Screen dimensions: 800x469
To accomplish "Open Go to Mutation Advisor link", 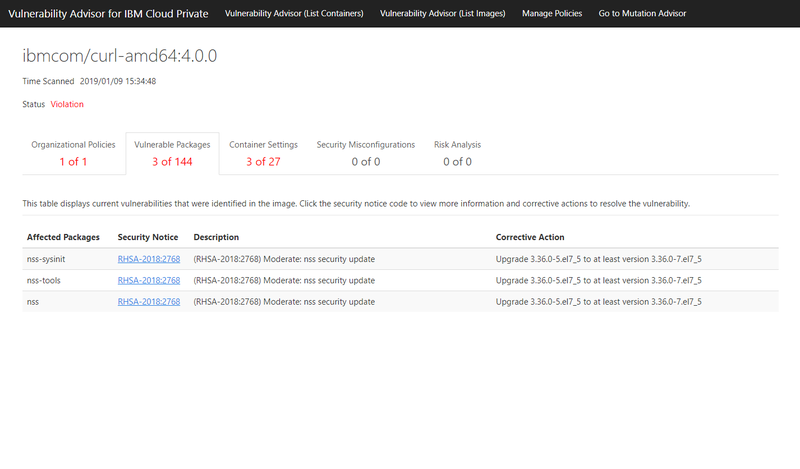I will (x=642, y=13).
